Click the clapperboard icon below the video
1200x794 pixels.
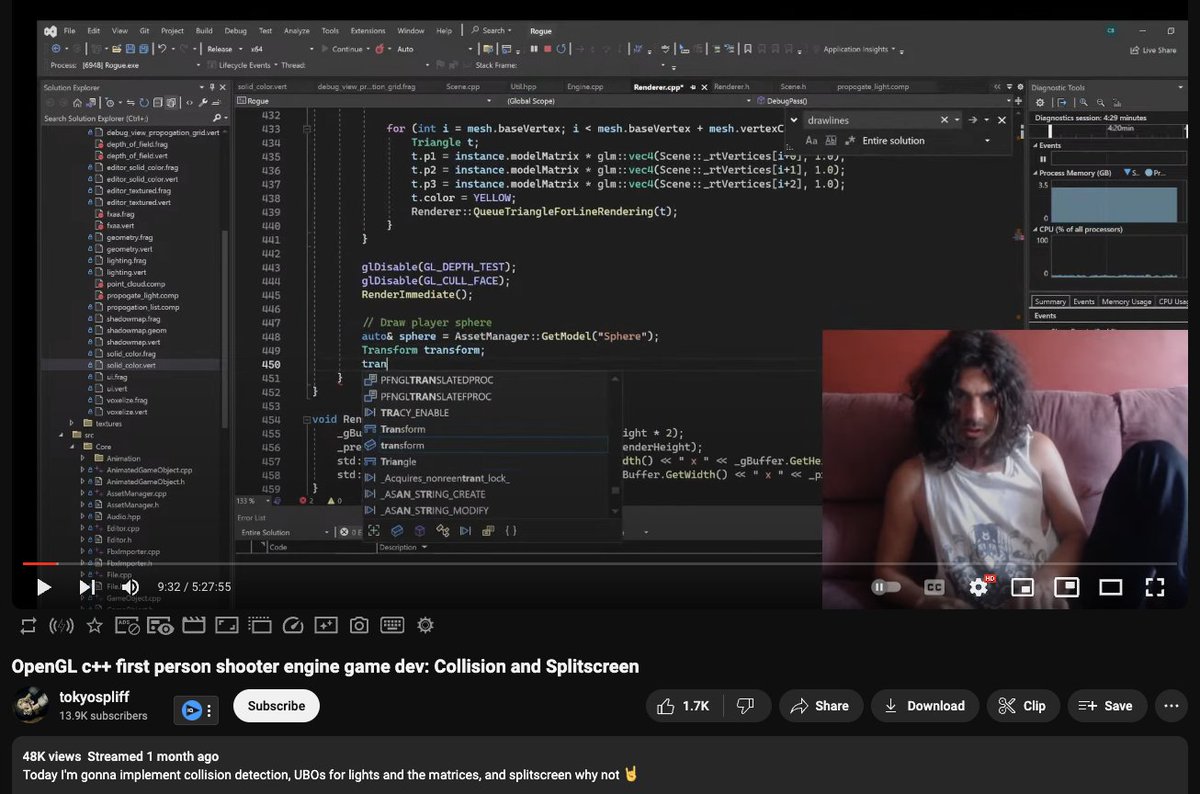[193, 626]
